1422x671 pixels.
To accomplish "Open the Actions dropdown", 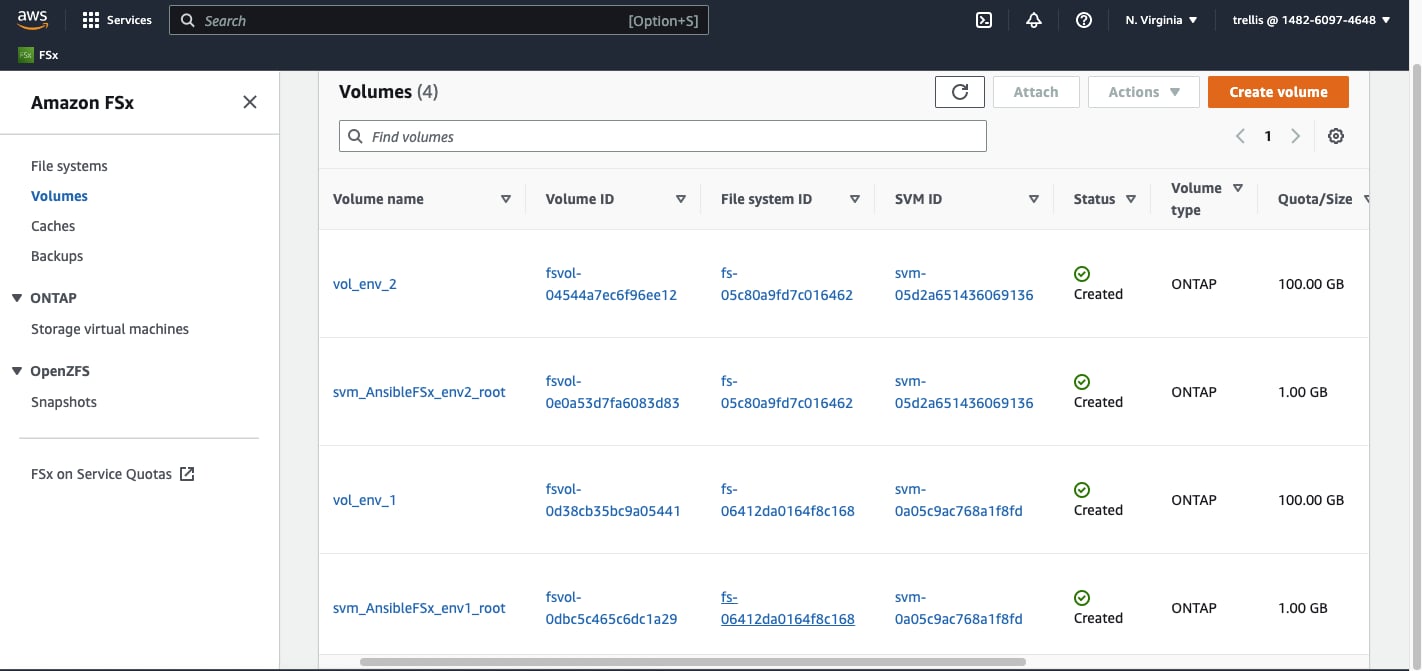I will [1143, 92].
